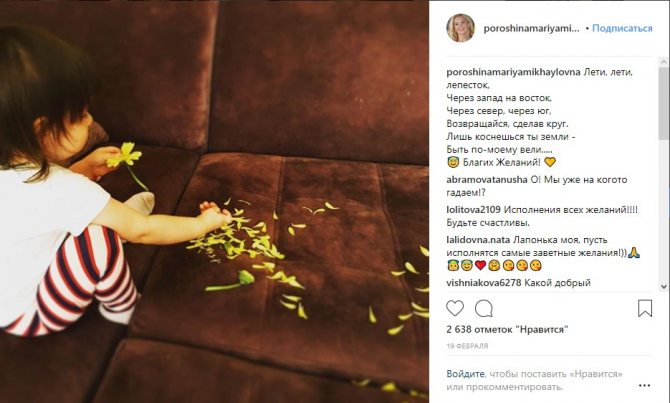Click the yellow heart emoji in caption

click(550, 162)
